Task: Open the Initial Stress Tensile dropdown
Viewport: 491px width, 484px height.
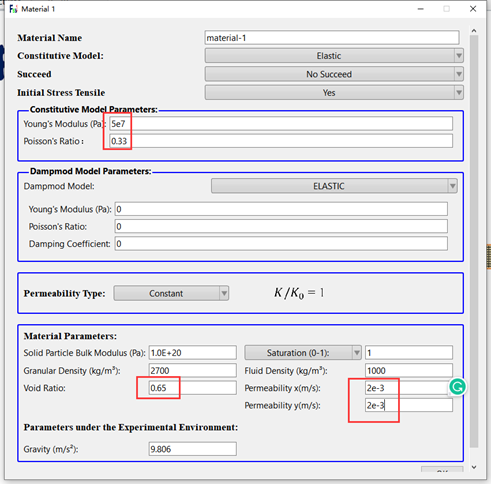Action: pyautogui.click(x=334, y=92)
